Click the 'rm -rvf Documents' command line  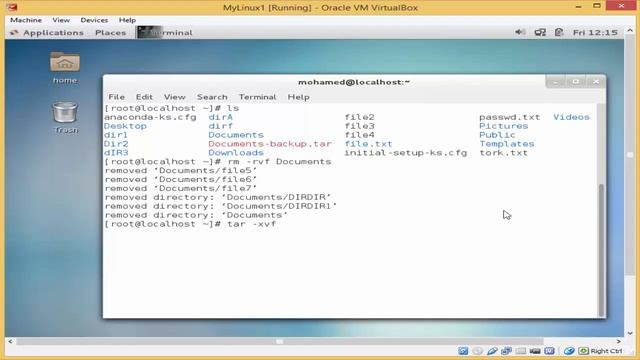point(279,162)
